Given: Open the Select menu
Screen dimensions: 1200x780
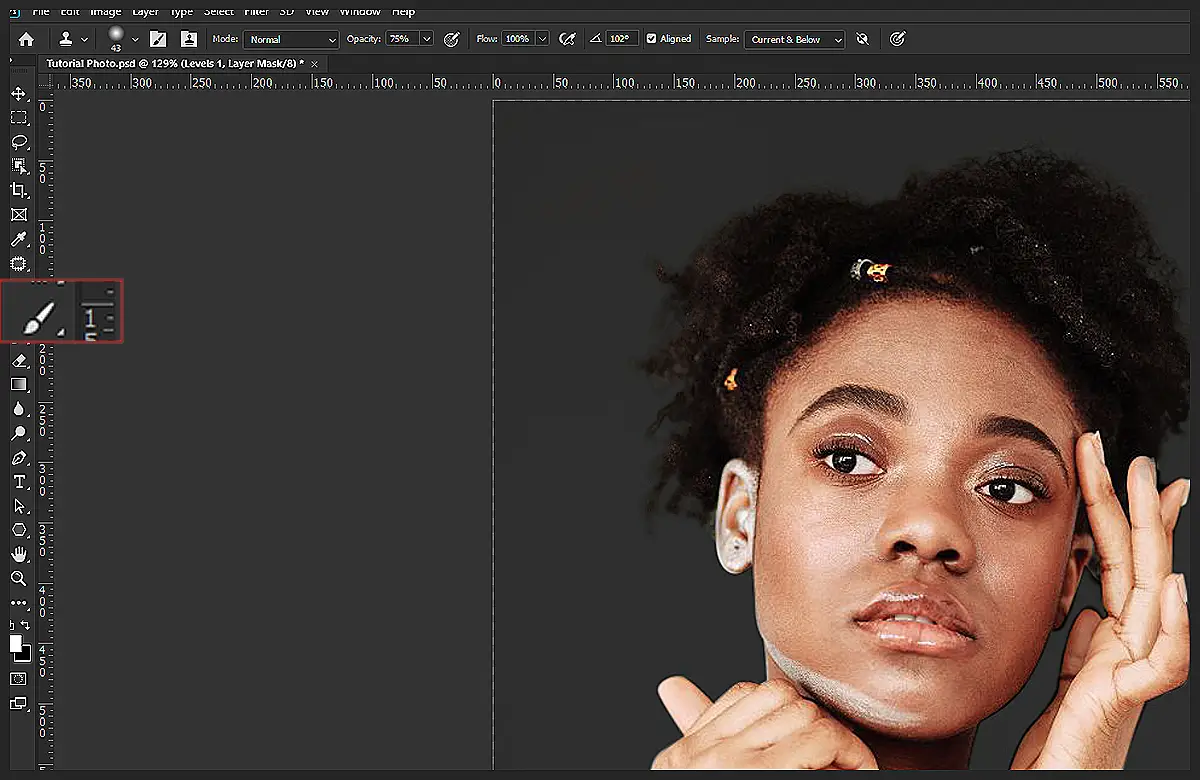Looking at the screenshot, I should click(x=219, y=11).
